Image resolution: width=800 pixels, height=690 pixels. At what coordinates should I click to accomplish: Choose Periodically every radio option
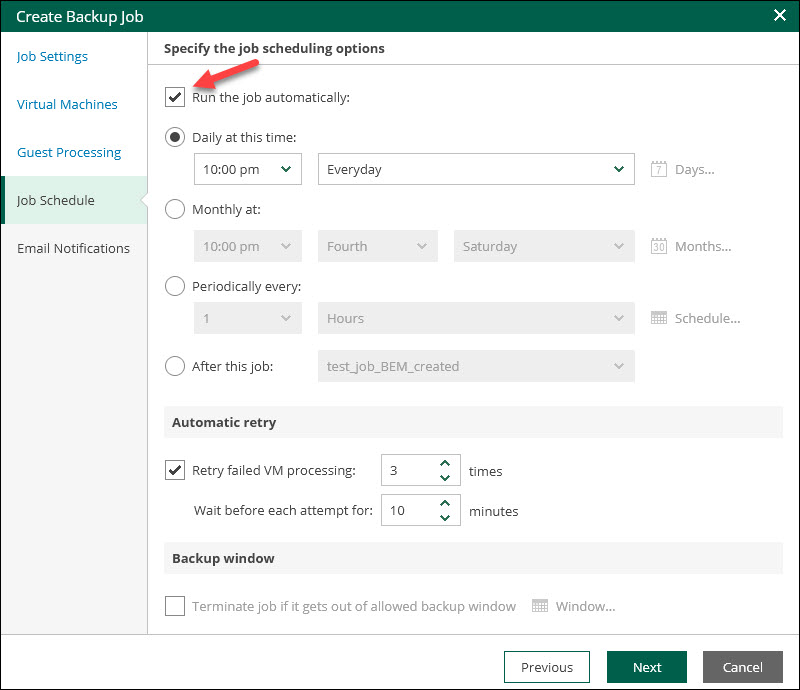[x=175, y=286]
